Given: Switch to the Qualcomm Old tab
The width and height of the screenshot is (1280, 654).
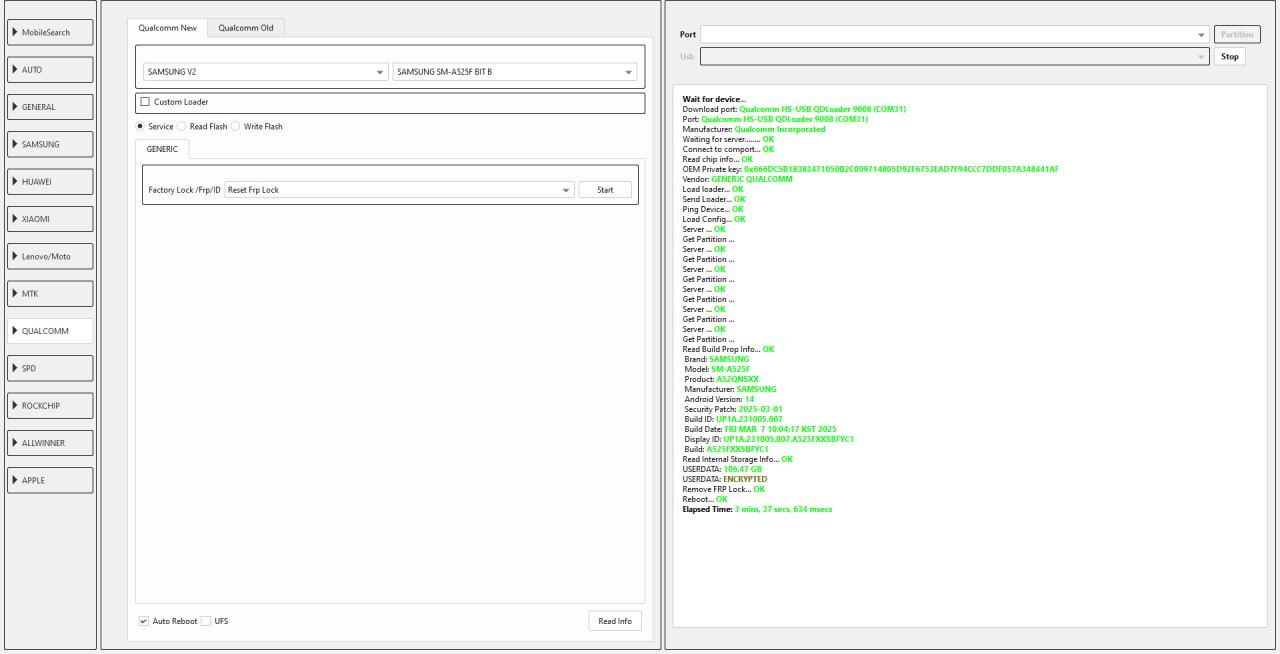Looking at the screenshot, I should tap(246, 28).
